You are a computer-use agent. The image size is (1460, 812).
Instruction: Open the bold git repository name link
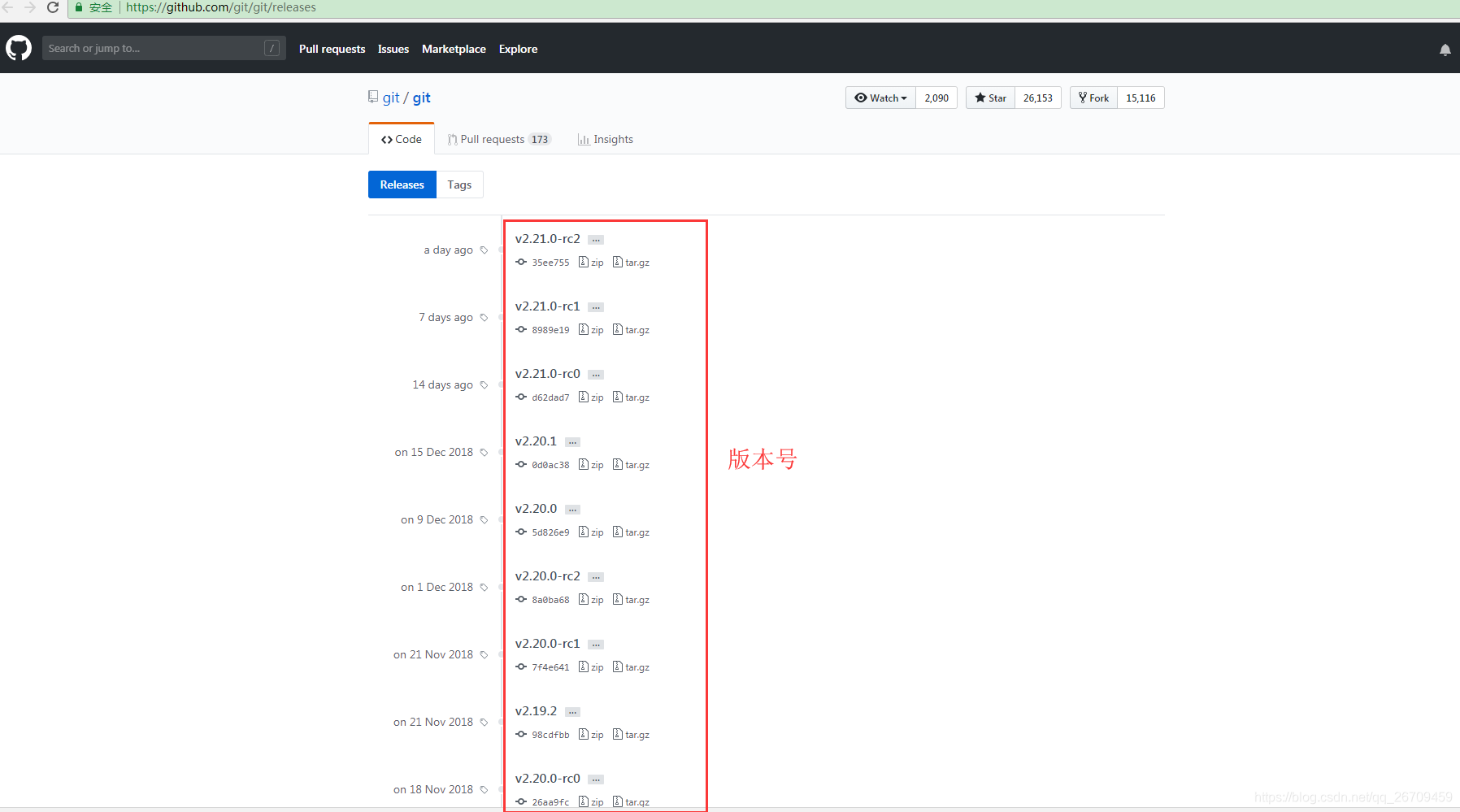point(421,98)
